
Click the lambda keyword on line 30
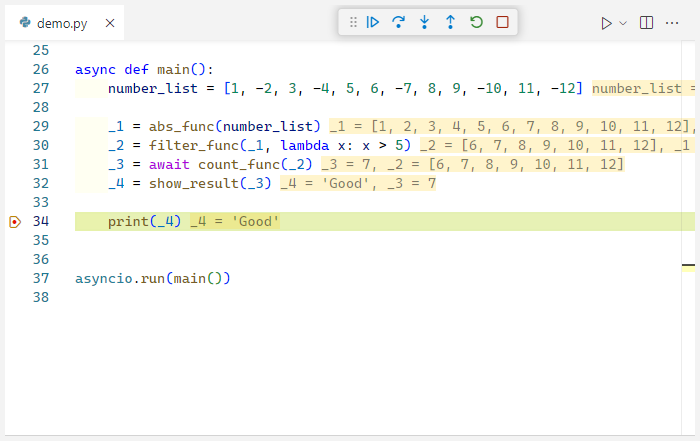click(304, 146)
